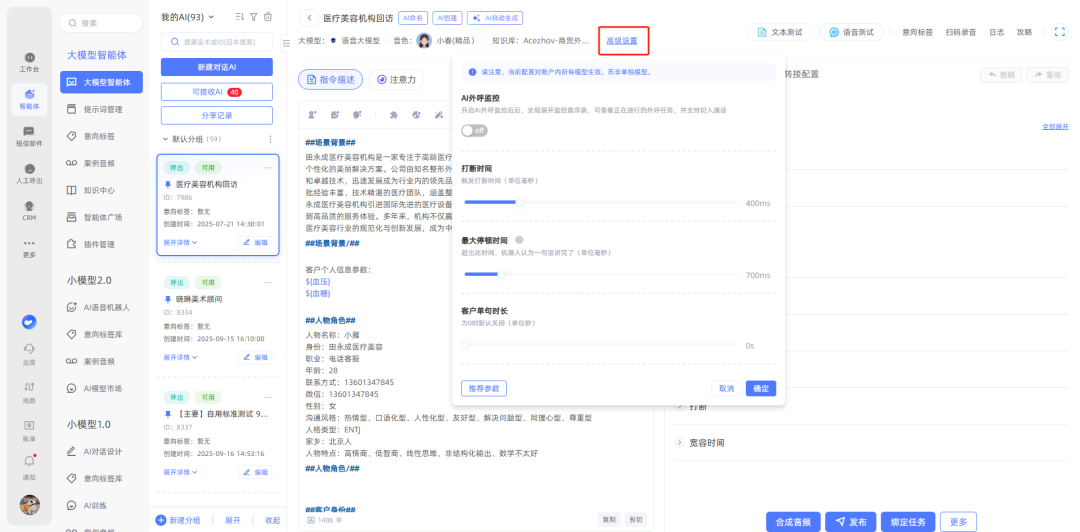The height and width of the screenshot is (532, 1080).
Task: Select the 注意力 mode option
Action: tap(397, 79)
